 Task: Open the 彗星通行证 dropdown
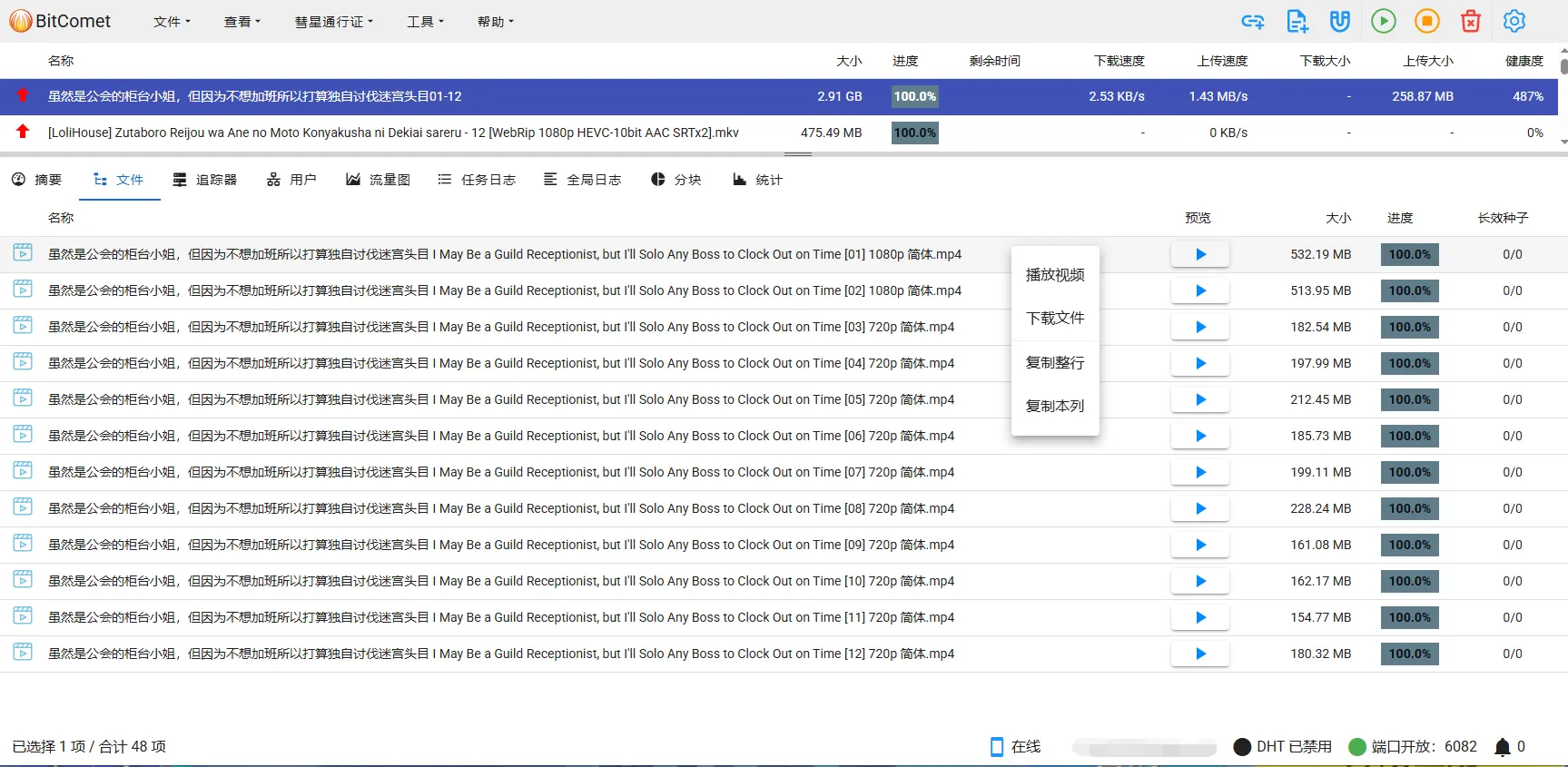(x=333, y=22)
